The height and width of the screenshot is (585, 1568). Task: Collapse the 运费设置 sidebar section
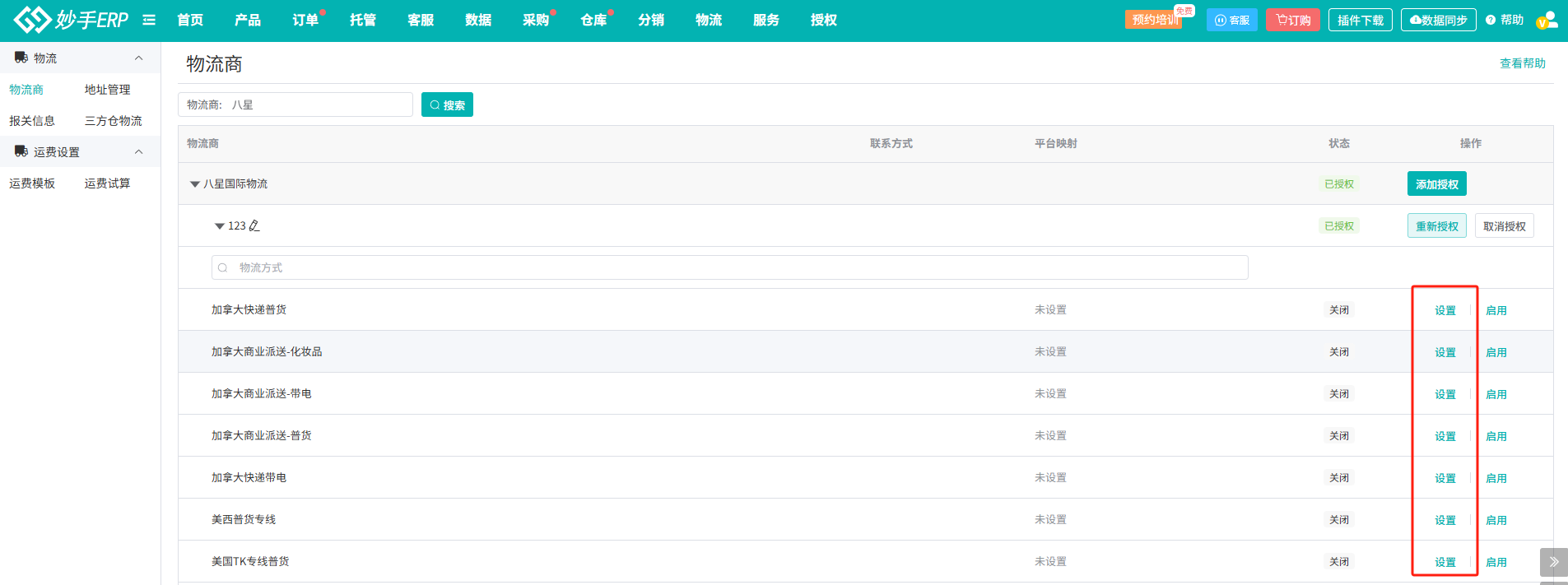click(138, 151)
